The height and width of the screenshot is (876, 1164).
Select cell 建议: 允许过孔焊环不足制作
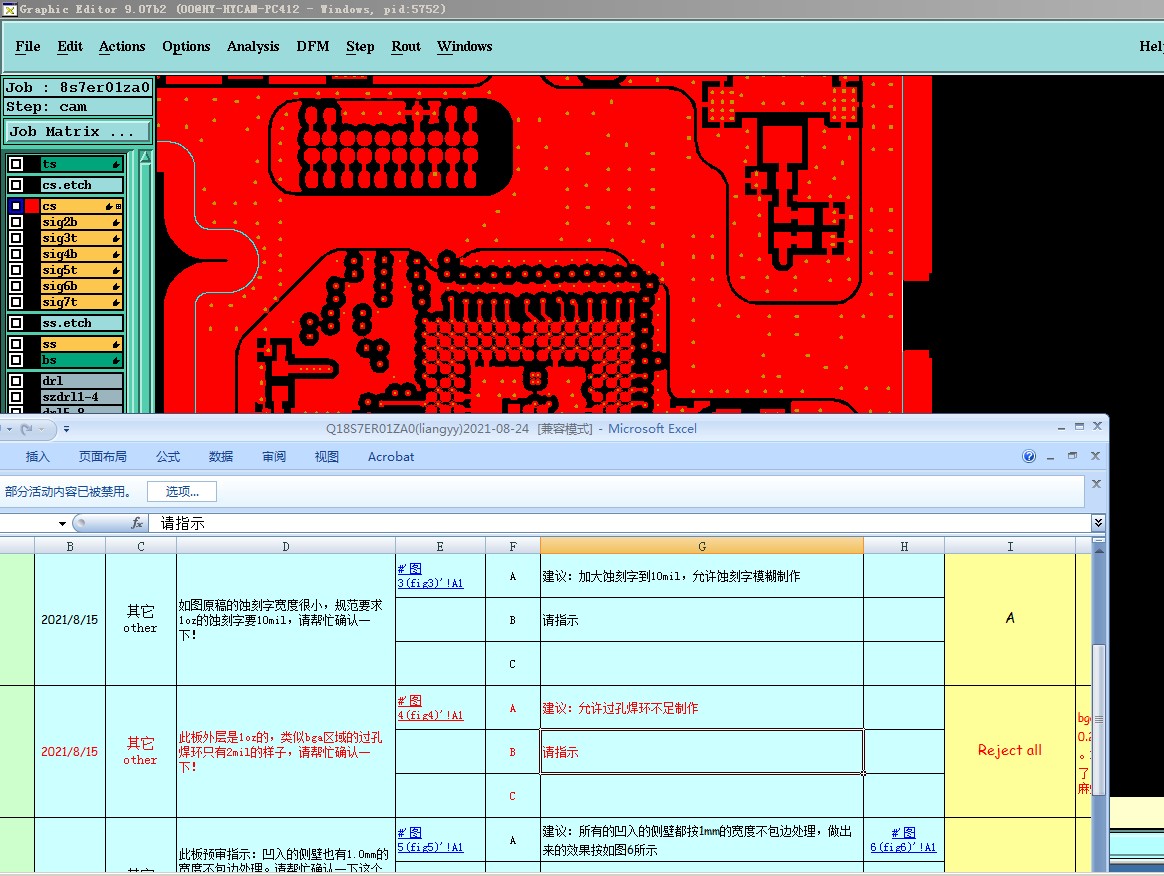pyautogui.click(x=702, y=708)
